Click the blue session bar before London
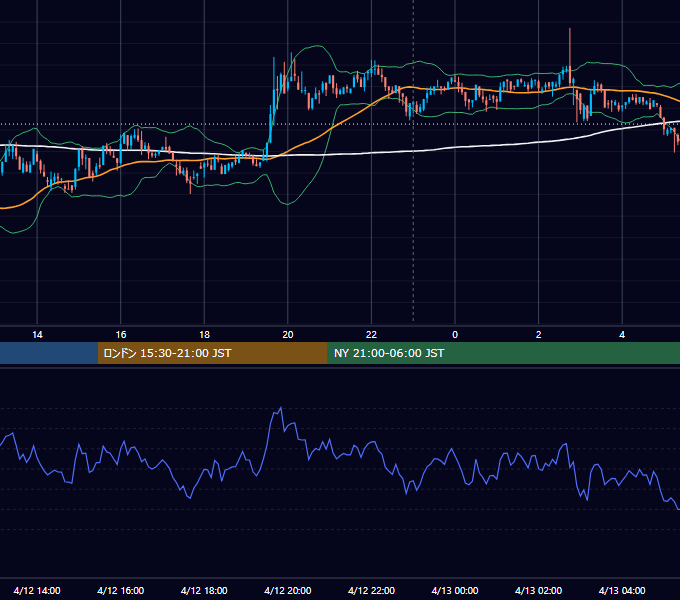The image size is (680, 600). tap(49, 353)
